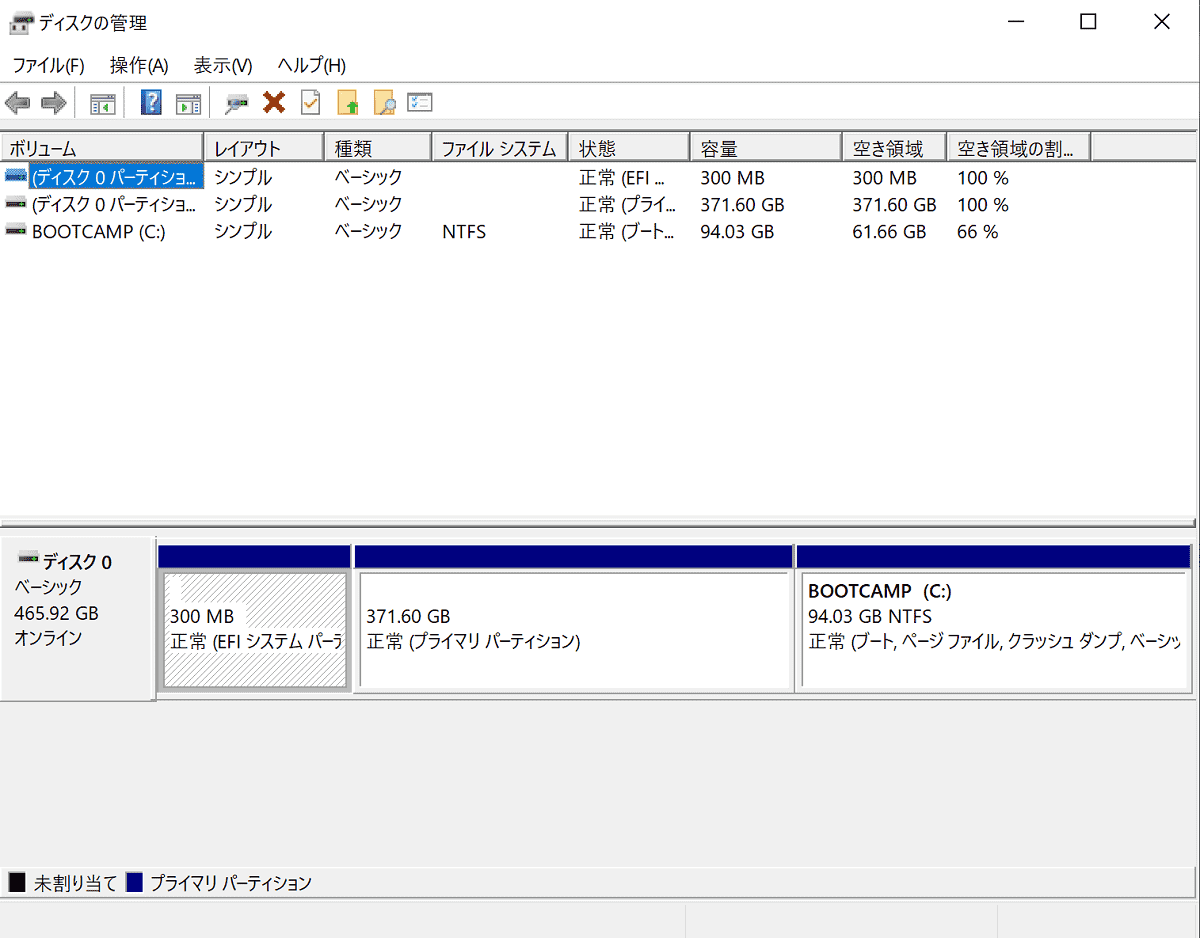This screenshot has height=938, width=1200.
Task: Open the 操作(A) menu
Action: [x=139, y=66]
